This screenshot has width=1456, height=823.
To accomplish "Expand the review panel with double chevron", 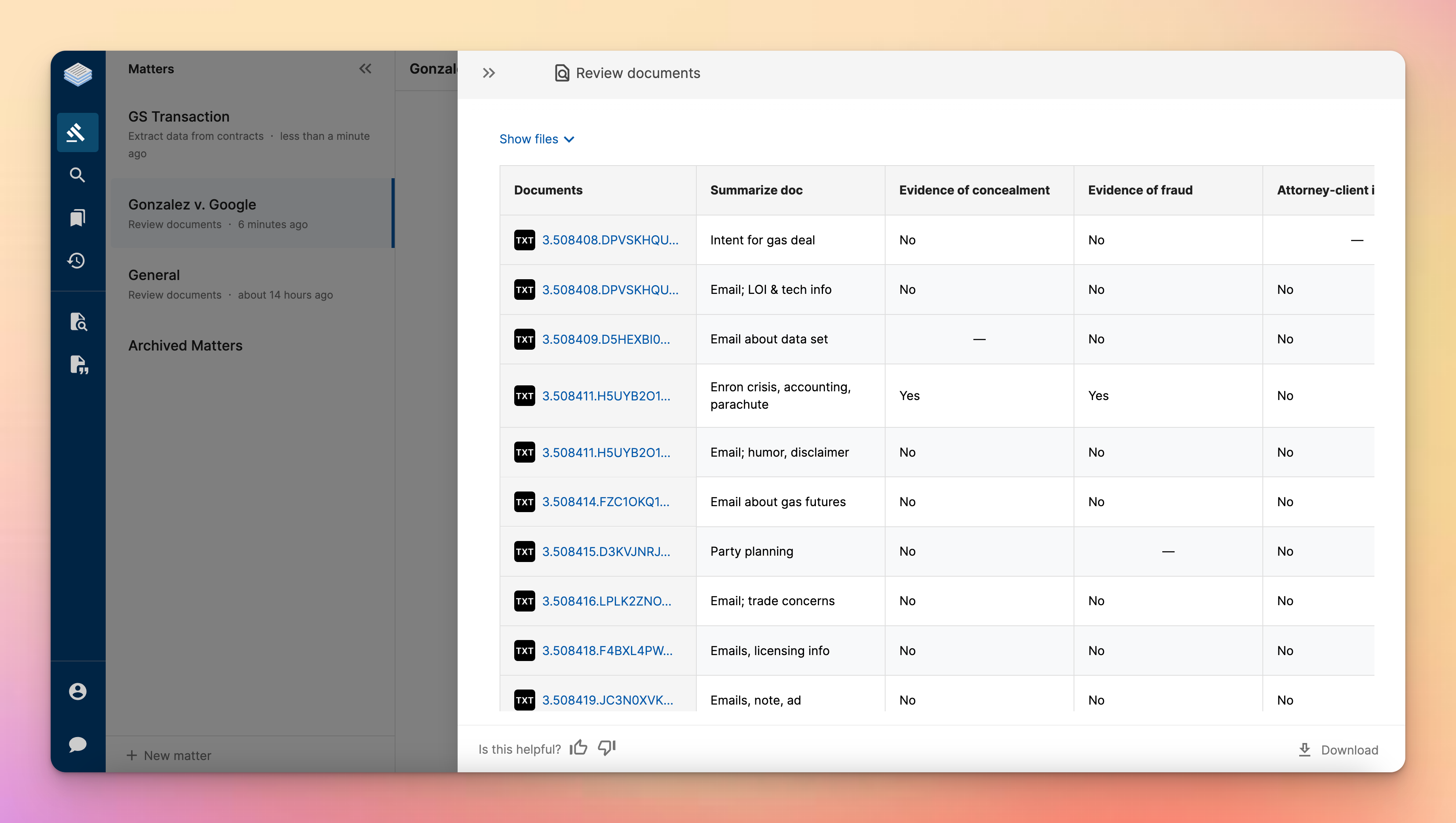I will (x=489, y=73).
